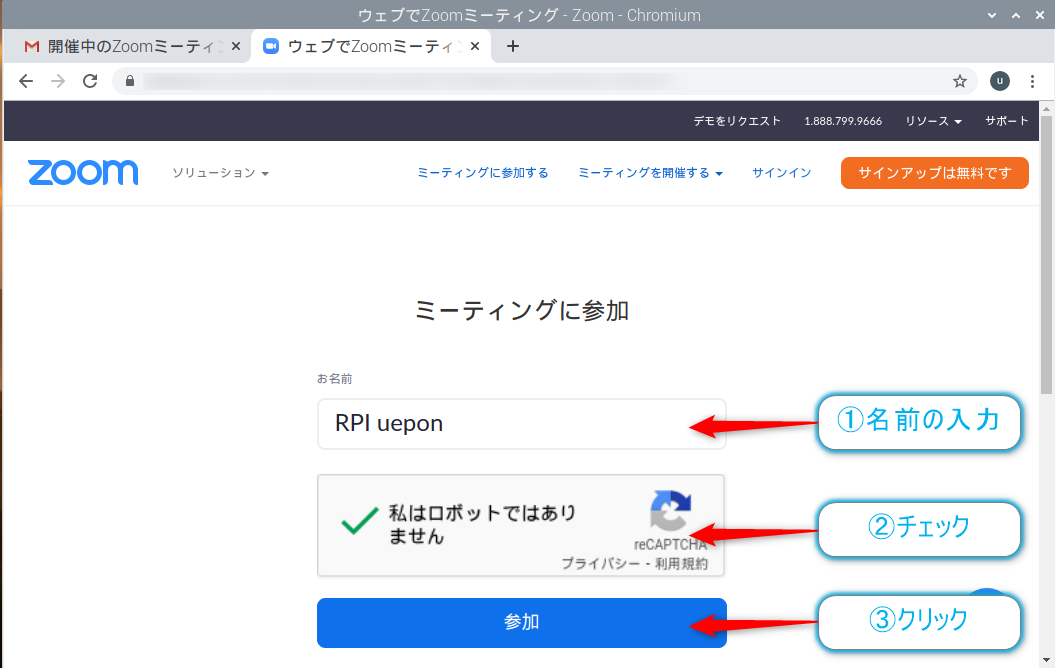Go back to the previous page
Image resolution: width=1055 pixels, height=668 pixels.
pos(26,81)
